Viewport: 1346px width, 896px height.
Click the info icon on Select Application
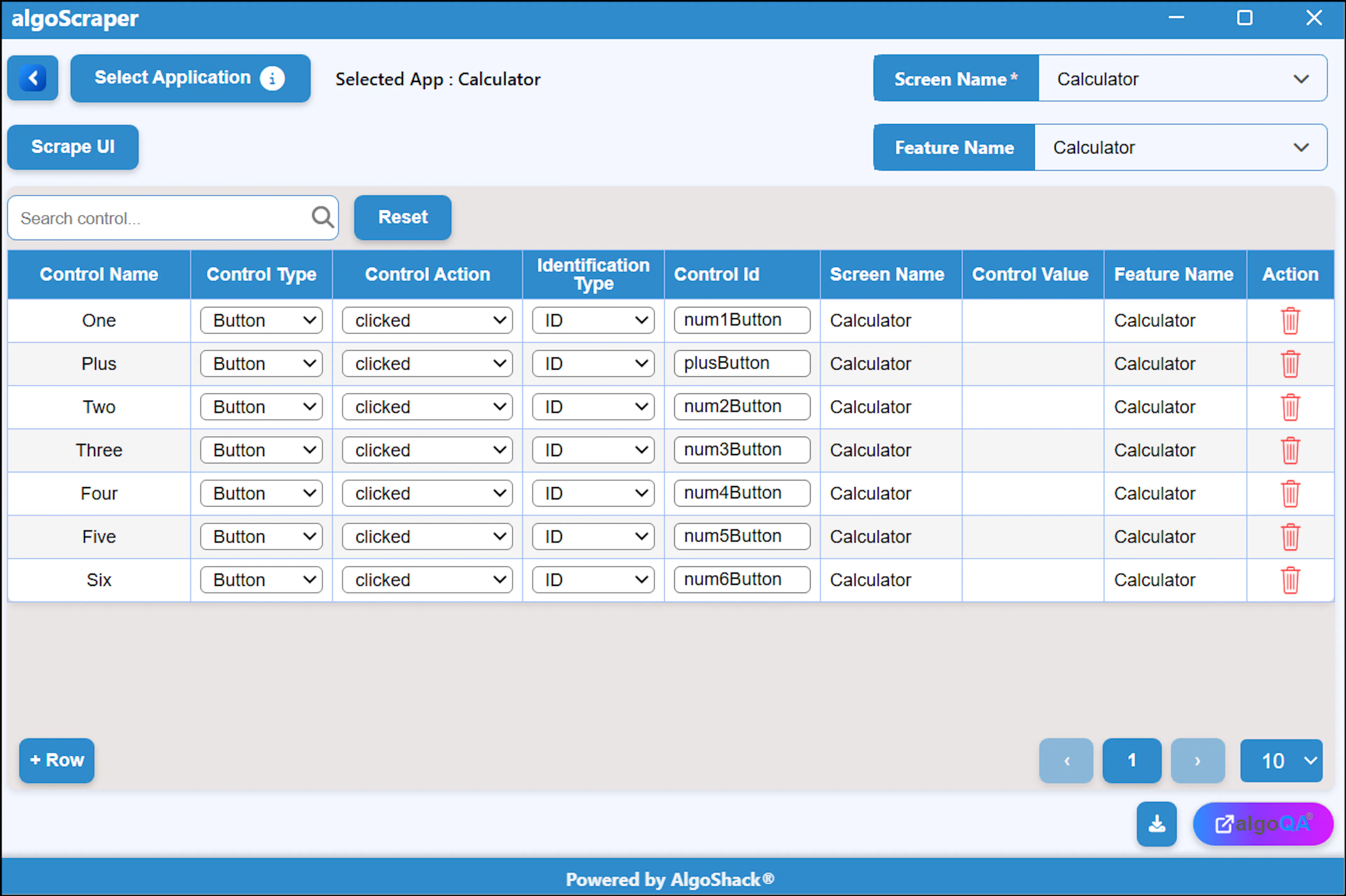(x=272, y=78)
